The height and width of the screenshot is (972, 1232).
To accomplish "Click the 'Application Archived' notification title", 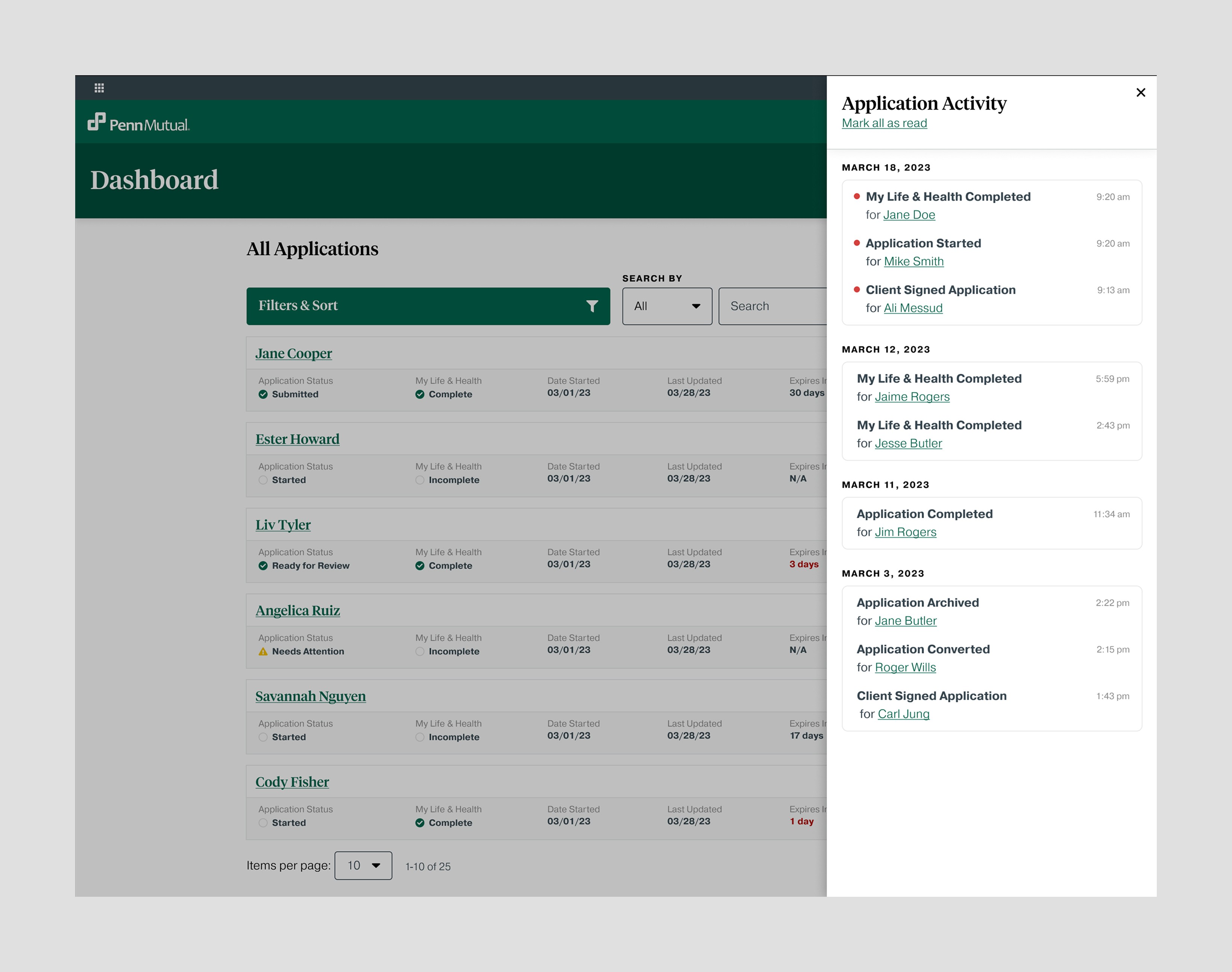I will click(x=918, y=603).
